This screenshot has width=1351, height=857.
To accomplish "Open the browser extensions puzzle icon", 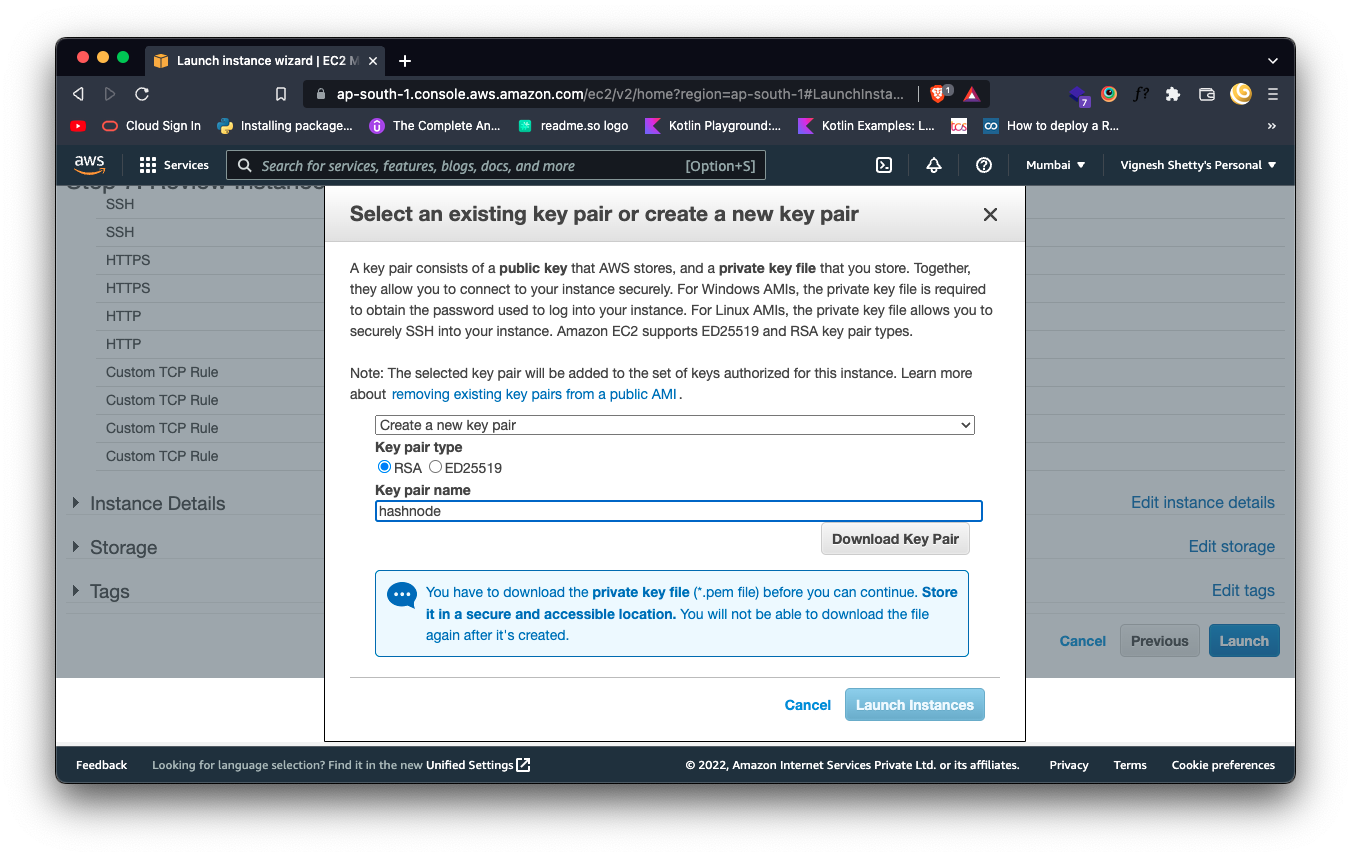I will coord(1173,94).
